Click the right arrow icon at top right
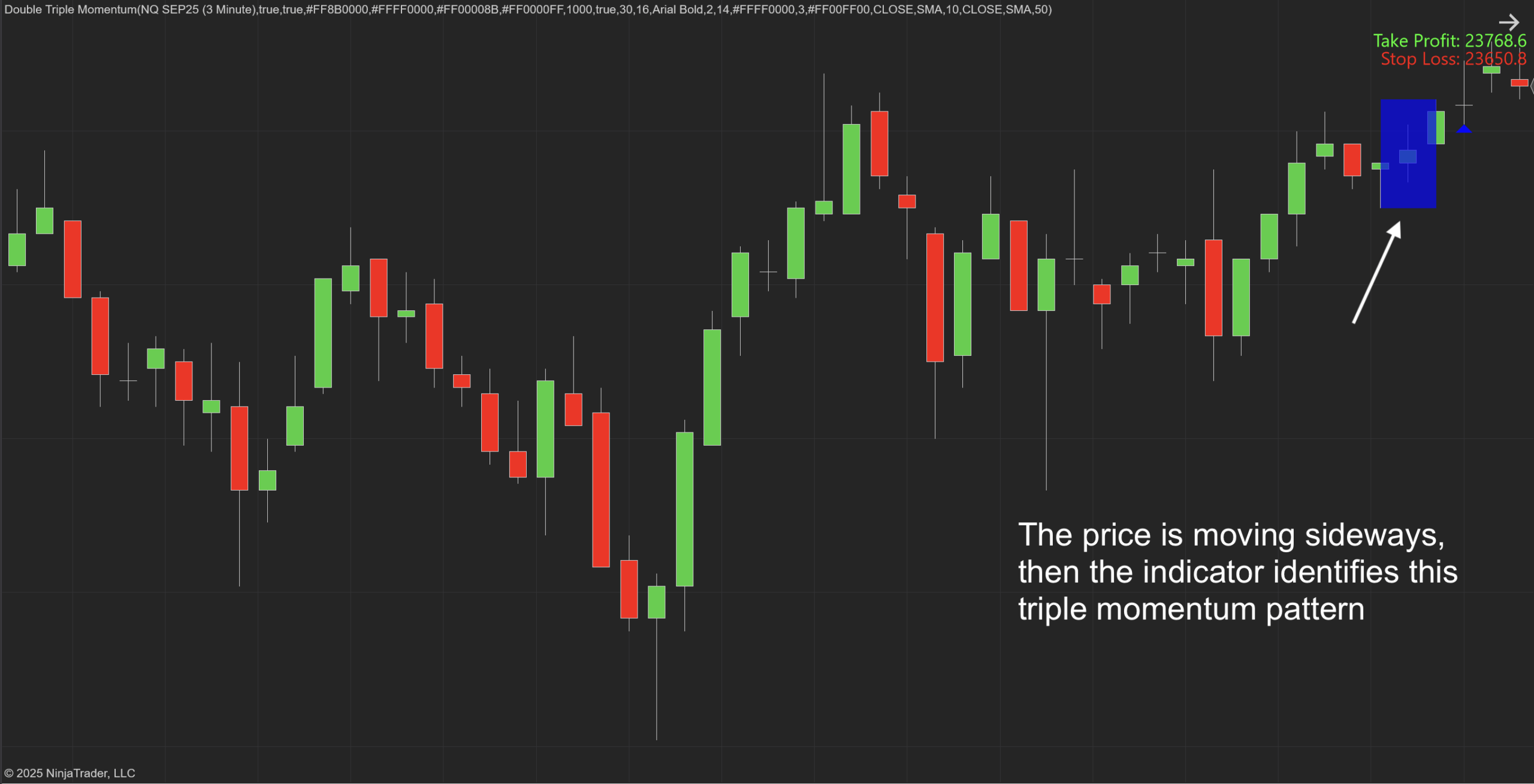This screenshot has width=1534, height=784. click(1509, 23)
